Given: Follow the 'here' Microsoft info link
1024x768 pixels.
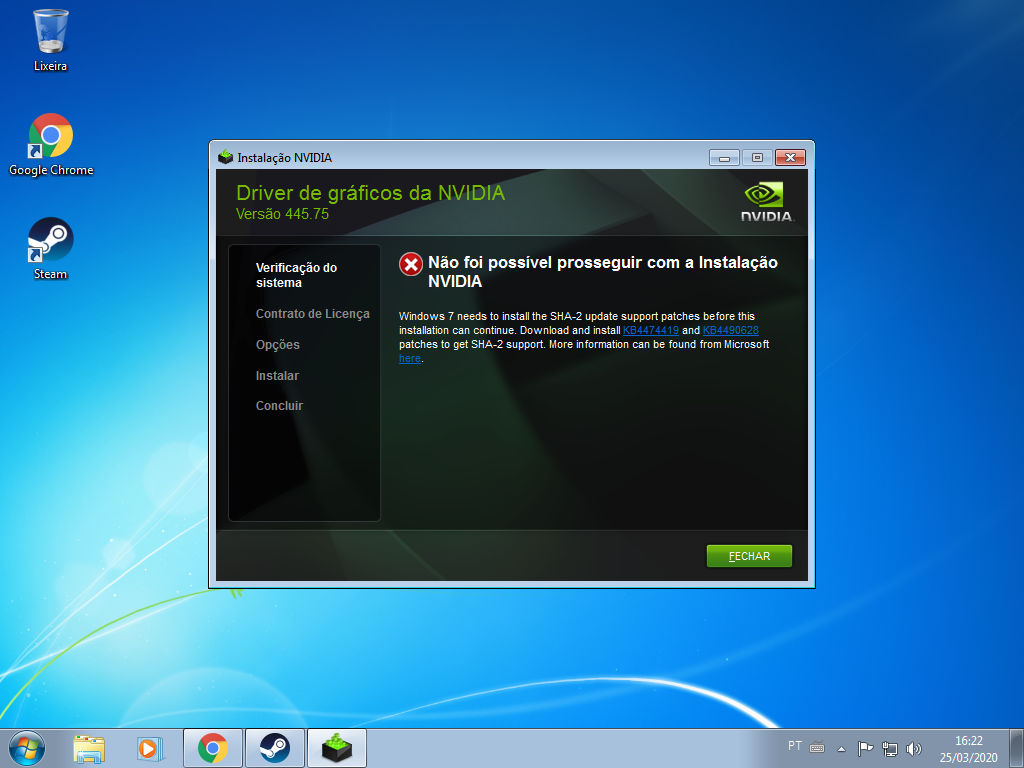Looking at the screenshot, I should pos(409,359).
